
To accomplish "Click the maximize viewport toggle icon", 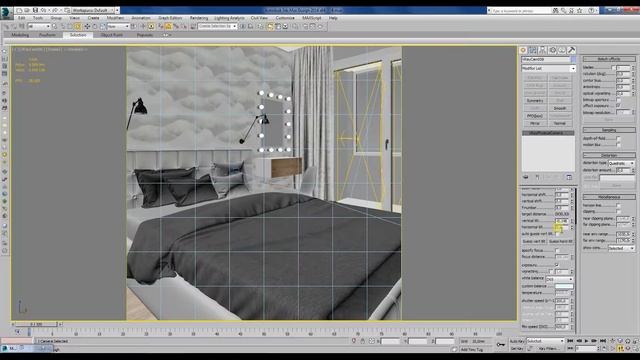I will (x=636, y=348).
